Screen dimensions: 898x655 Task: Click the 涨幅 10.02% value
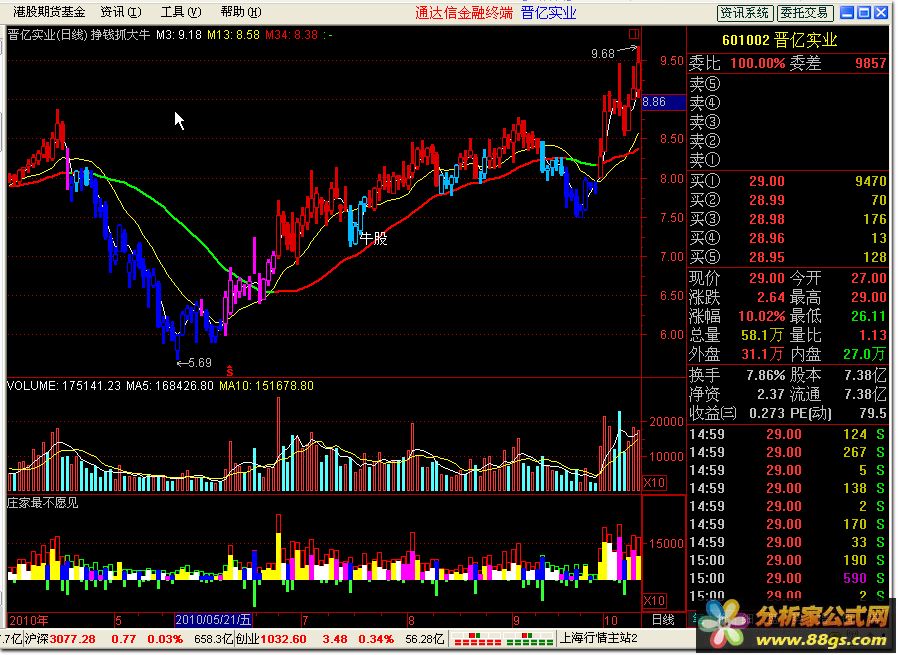click(x=762, y=316)
